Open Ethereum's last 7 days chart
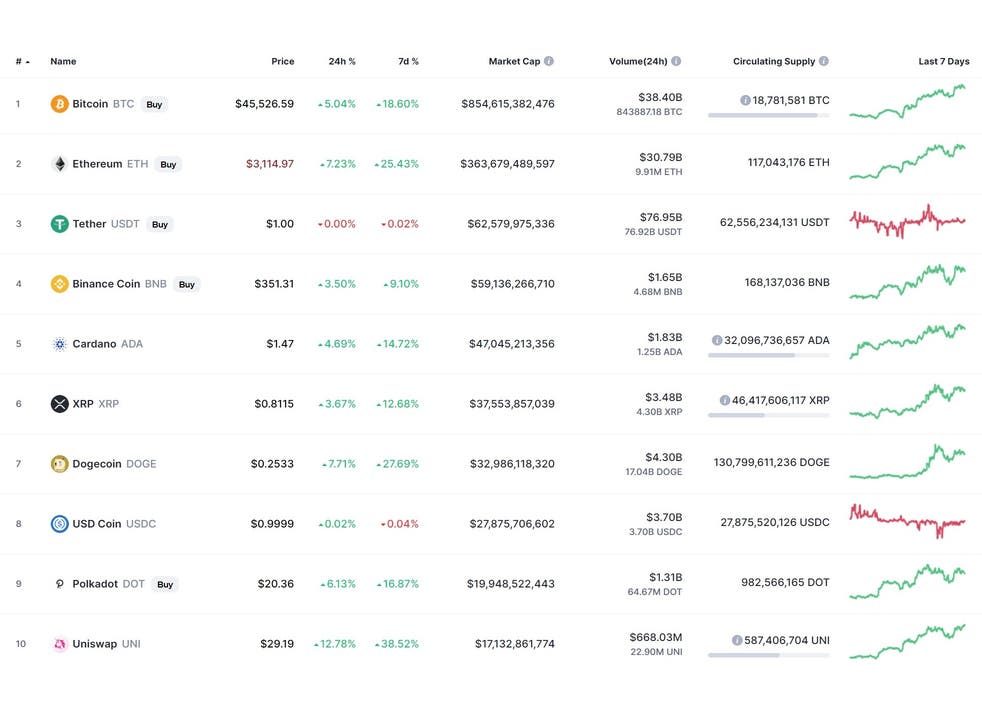The width and height of the screenshot is (982, 726). tap(907, 162)
